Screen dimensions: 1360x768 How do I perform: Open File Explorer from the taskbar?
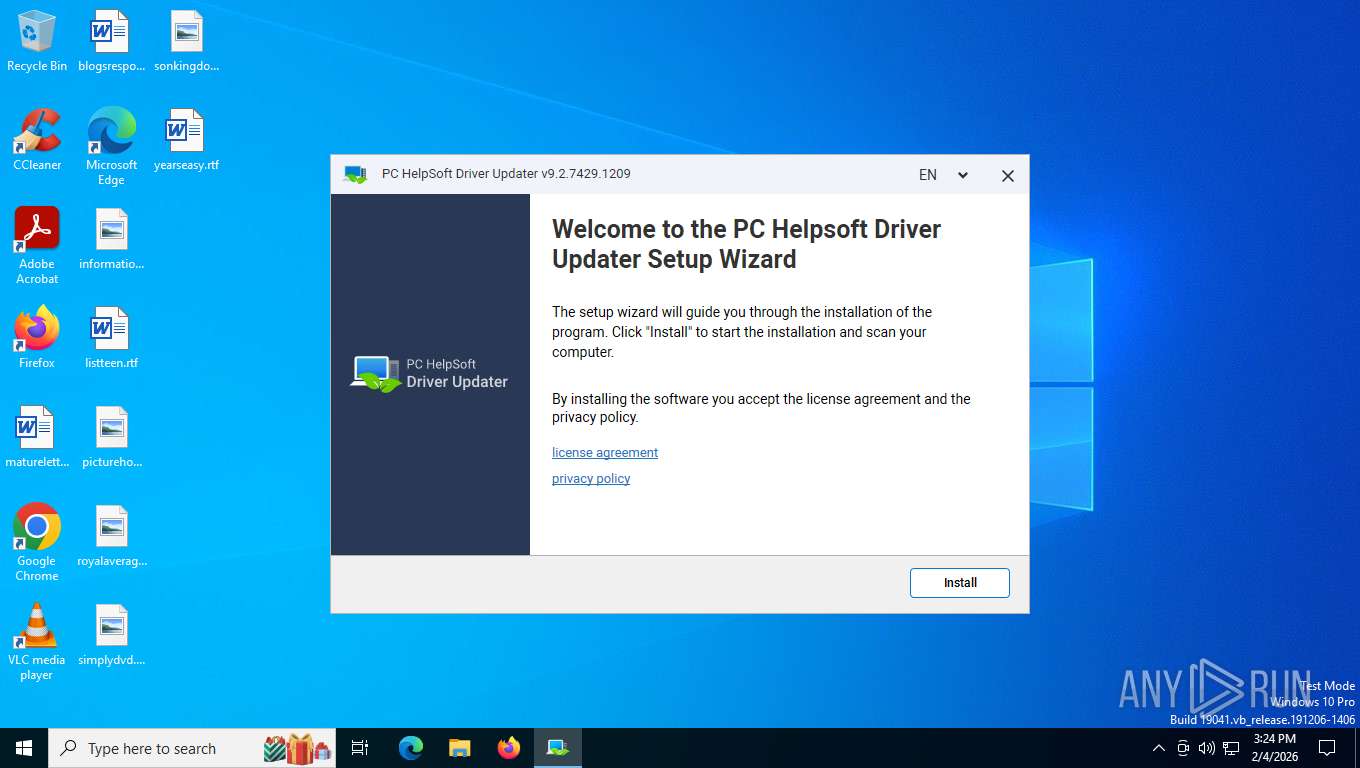pos(459,748)
